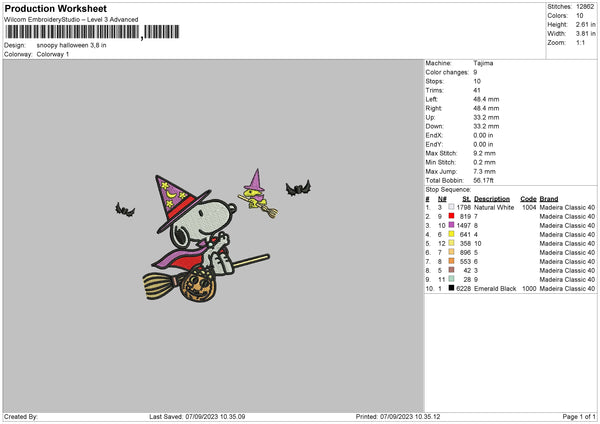Click the Colors value 10 in header
Screen dimensions: 600x424
[580, 16]
